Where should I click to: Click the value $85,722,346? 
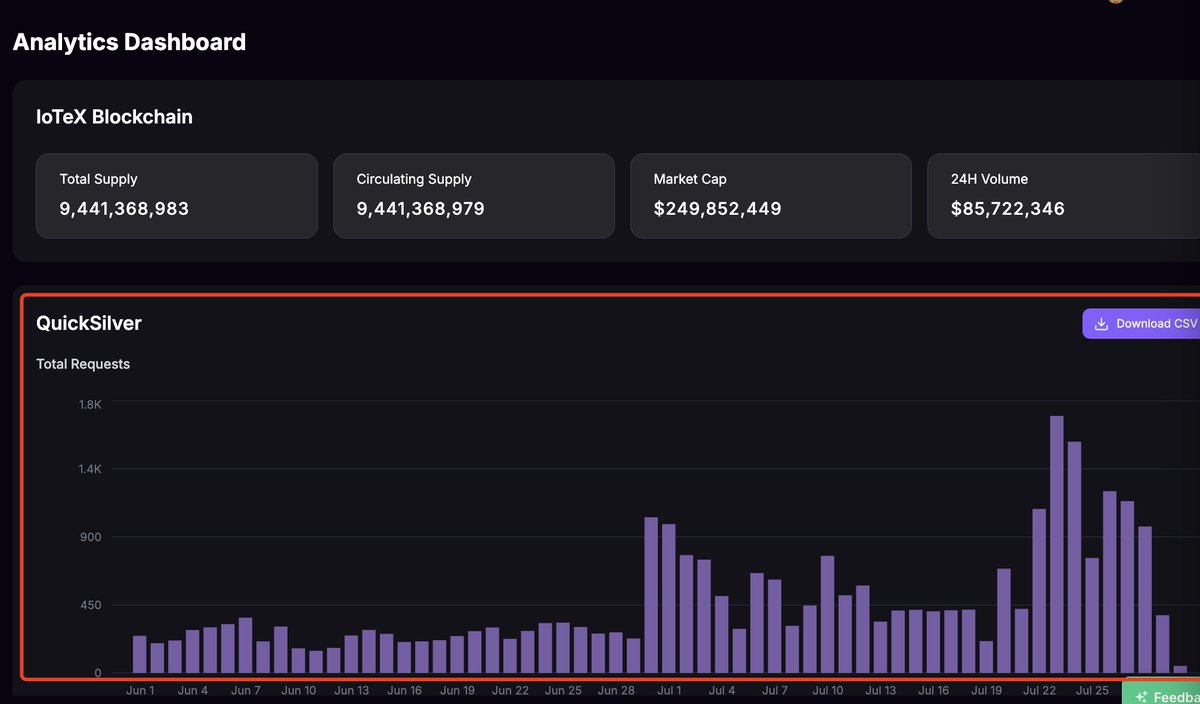(1008, 209)
